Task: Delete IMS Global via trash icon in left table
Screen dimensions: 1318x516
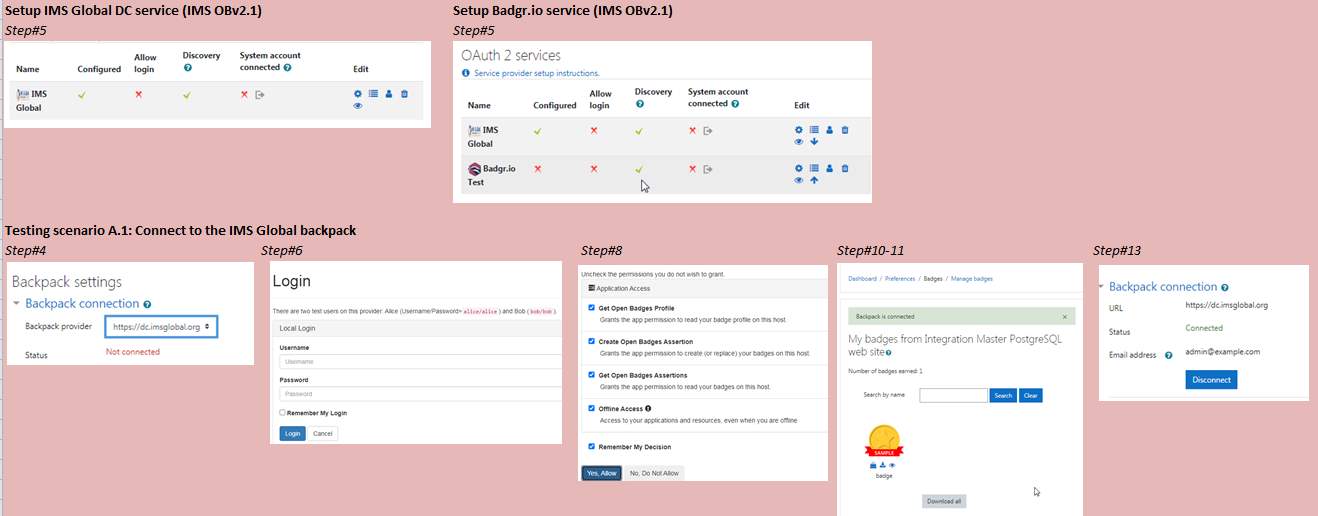Action: click(404, 94)
